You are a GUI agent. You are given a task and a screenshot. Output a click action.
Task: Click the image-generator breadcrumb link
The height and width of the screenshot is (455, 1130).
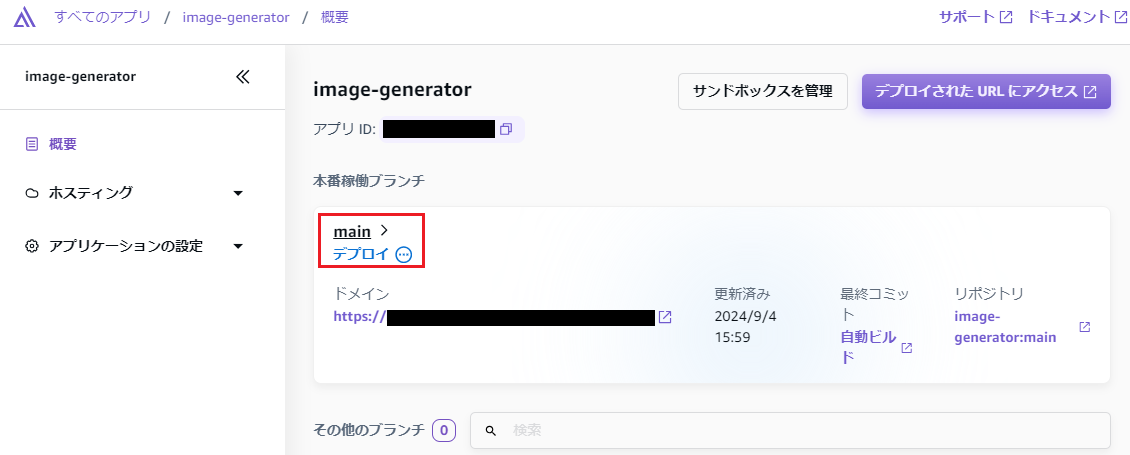pos(235,17)
